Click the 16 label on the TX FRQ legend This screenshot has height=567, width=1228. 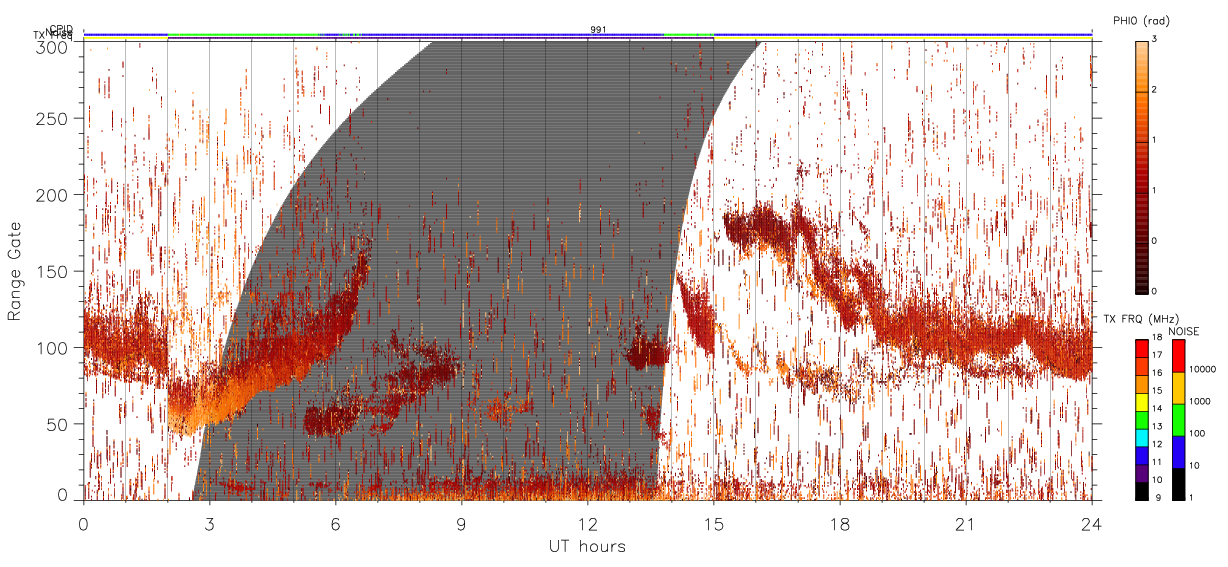tap(1156, 373)
